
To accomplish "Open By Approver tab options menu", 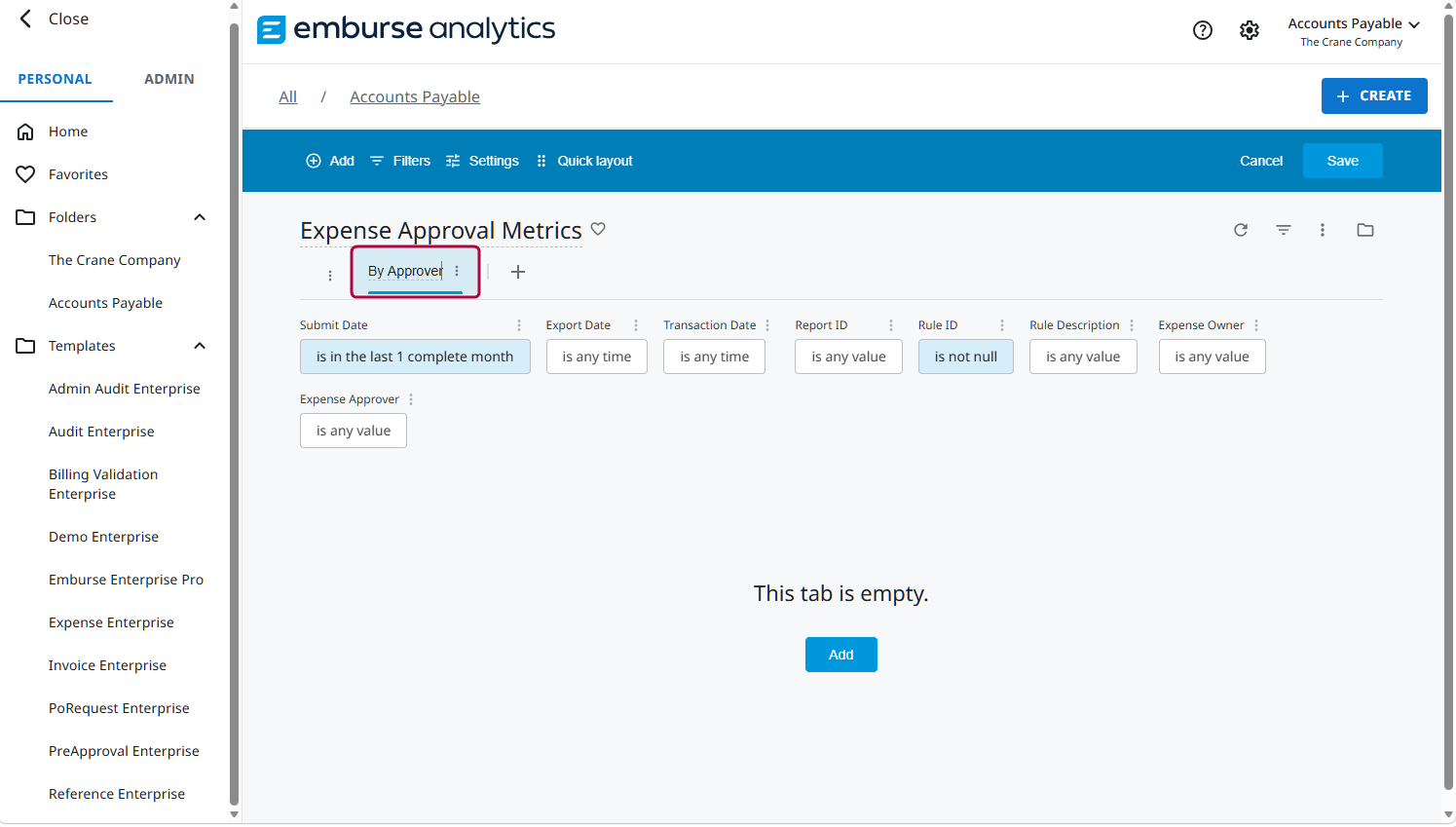I will [457, 271].
